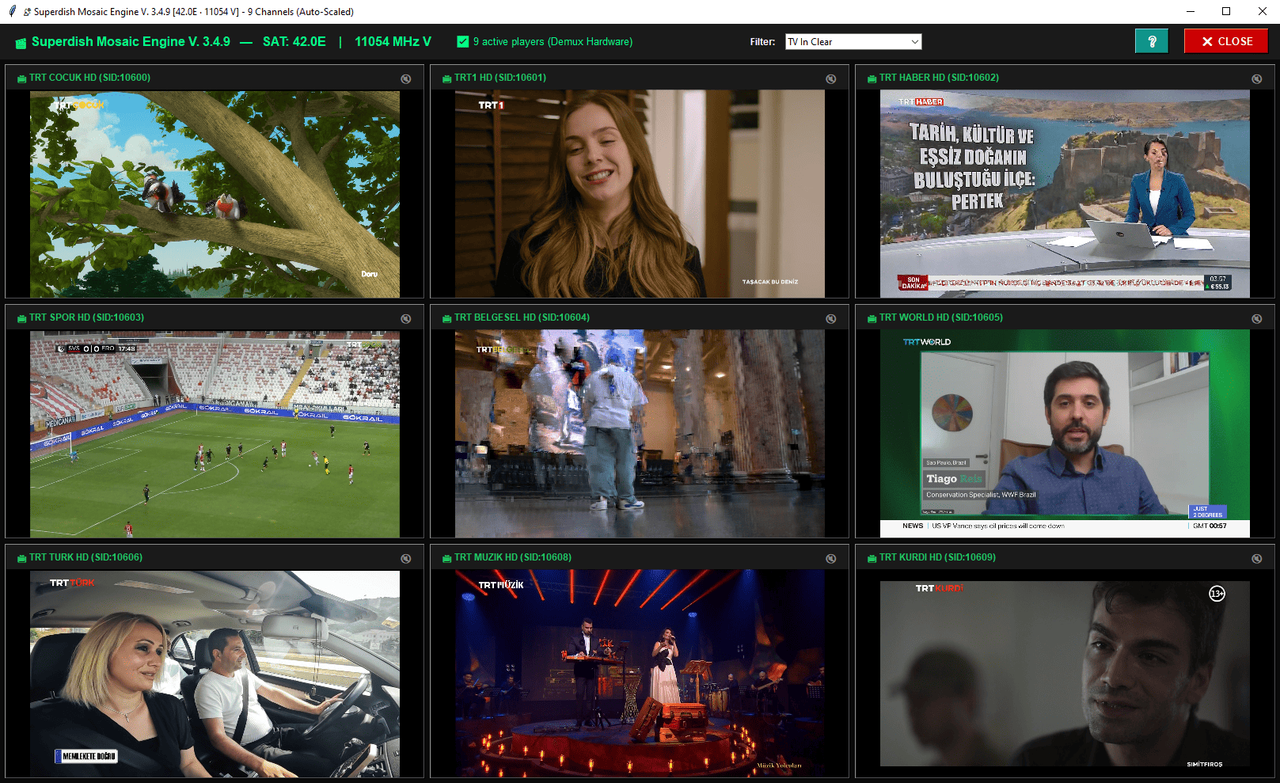1280x783 pixels.
Task: Click the mute icon on the TRT BELGESEL HD tile
Action: click(831, 319)
